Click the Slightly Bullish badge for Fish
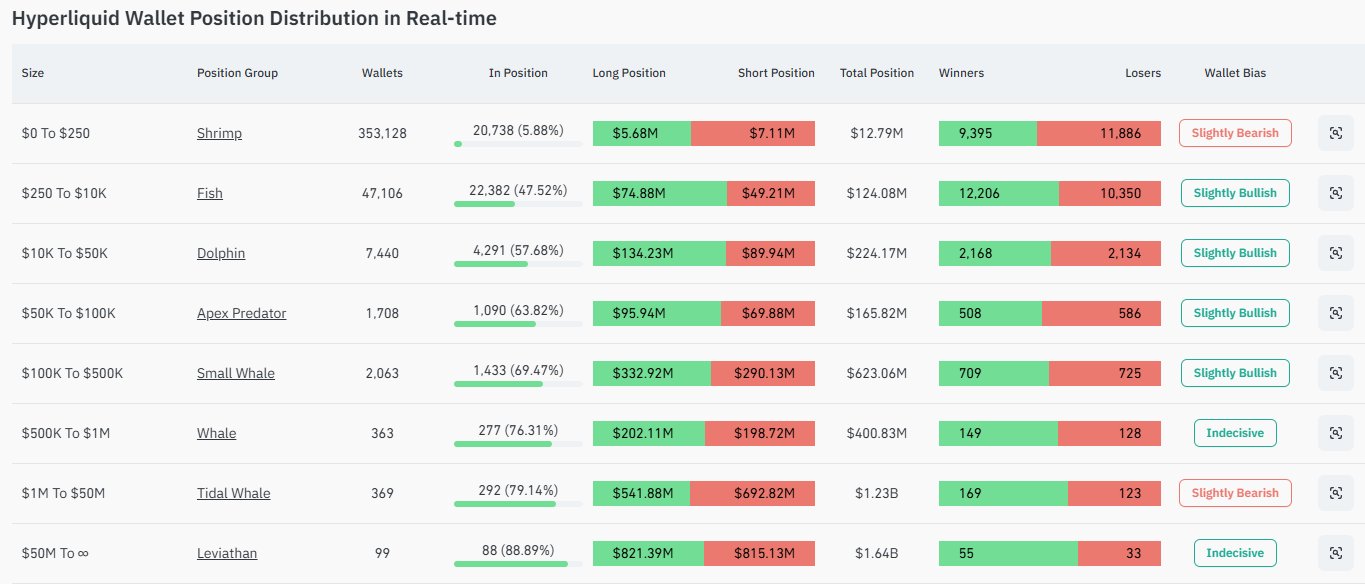The image size is (1365, 584). (x=1235, y=193)
